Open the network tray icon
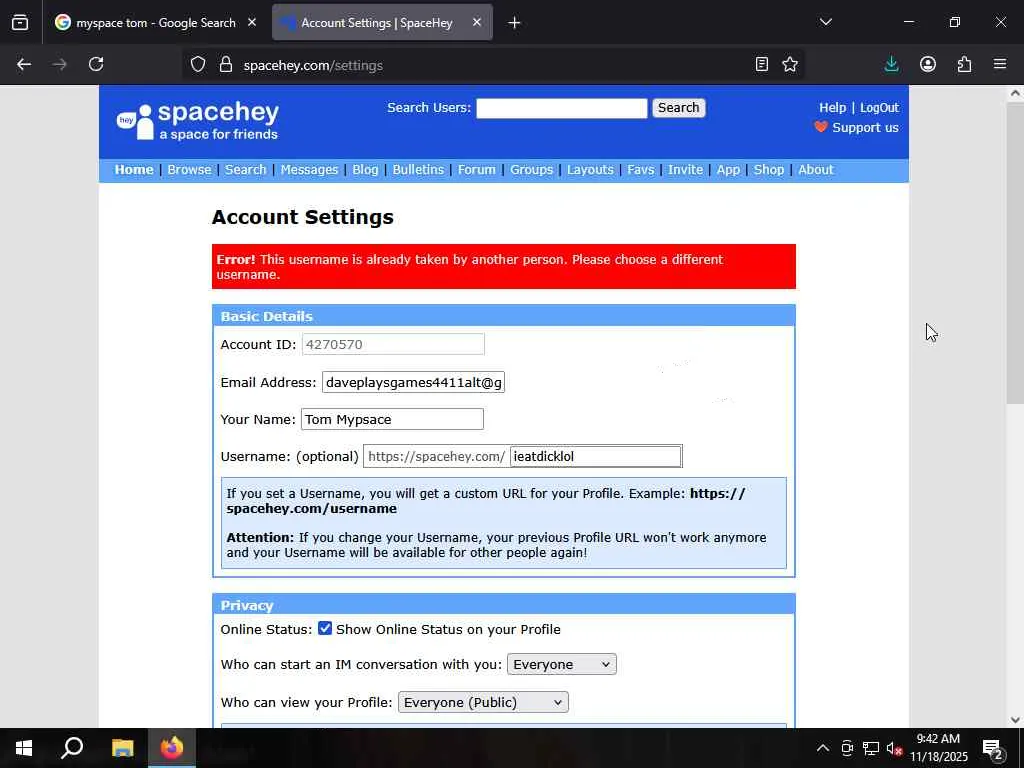Screen dimensions: 1024x768 coord(871,748)
